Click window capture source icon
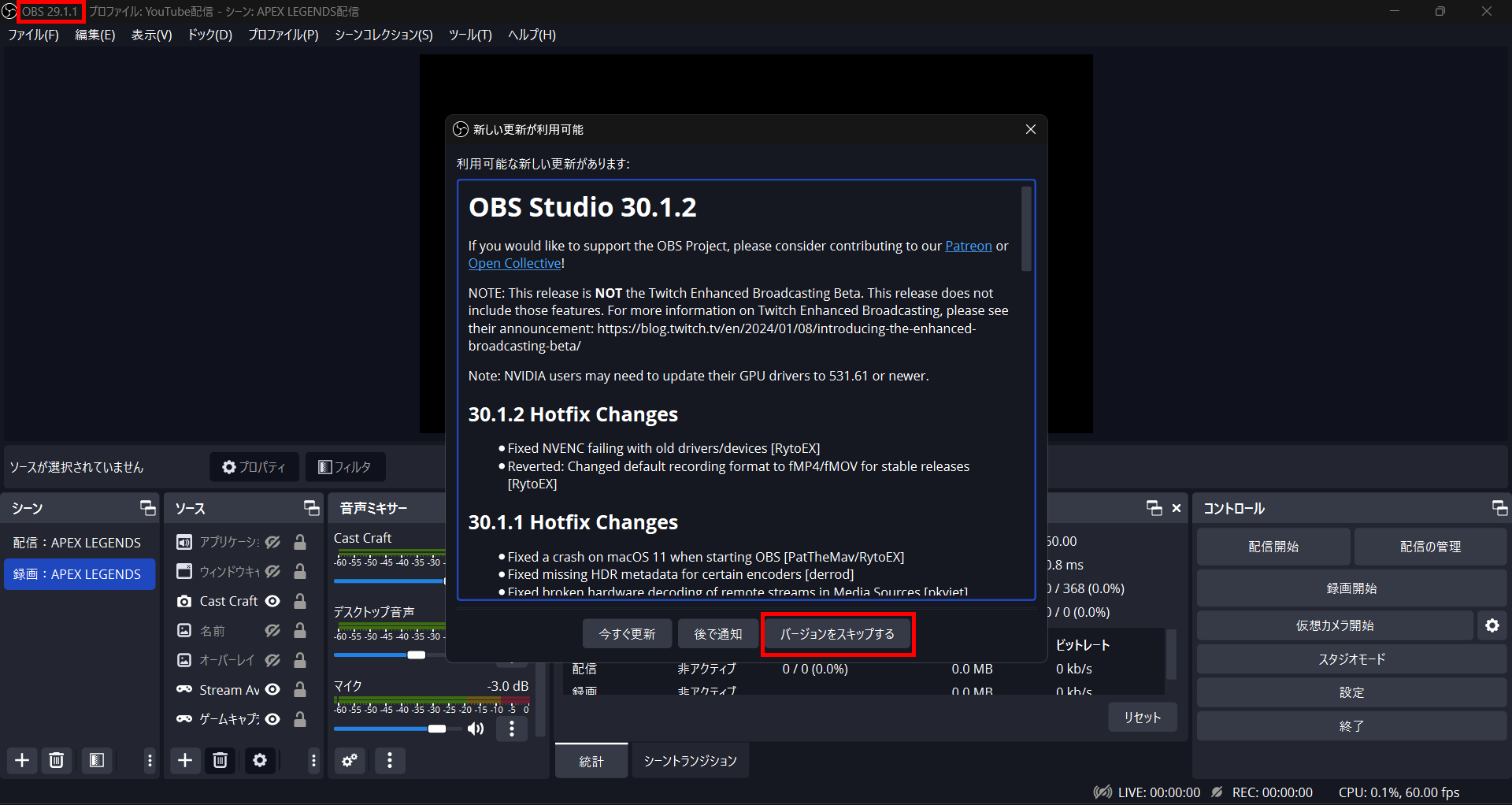The image size is (1512, 805). point(184,571)
